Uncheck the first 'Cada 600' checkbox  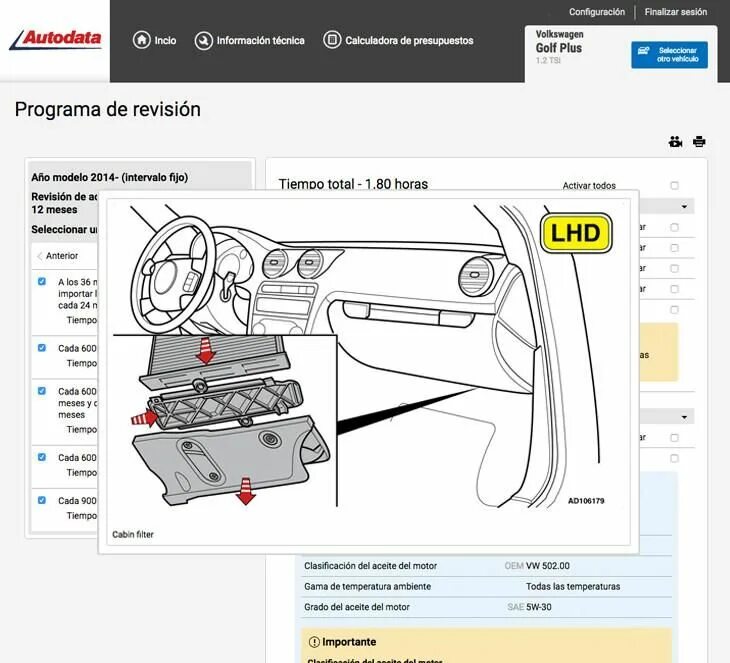coord(42,347)
